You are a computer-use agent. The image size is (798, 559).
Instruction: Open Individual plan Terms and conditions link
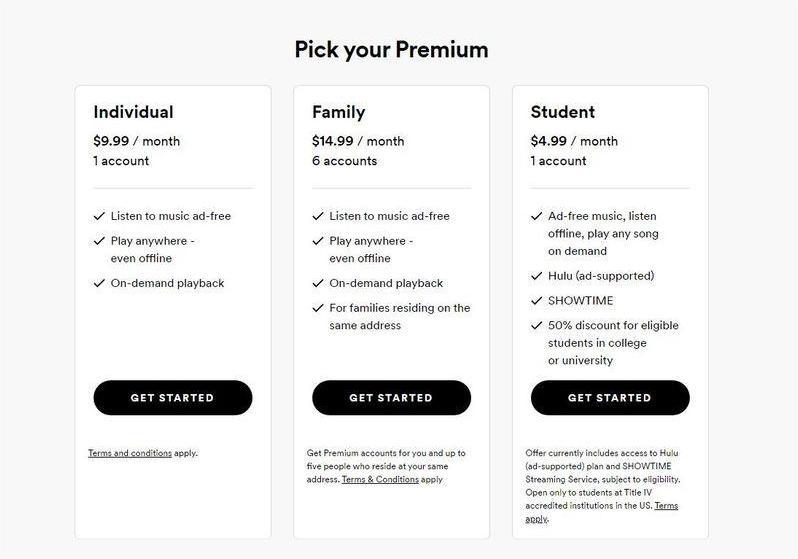pyautogui.click(x=130, y=453)
